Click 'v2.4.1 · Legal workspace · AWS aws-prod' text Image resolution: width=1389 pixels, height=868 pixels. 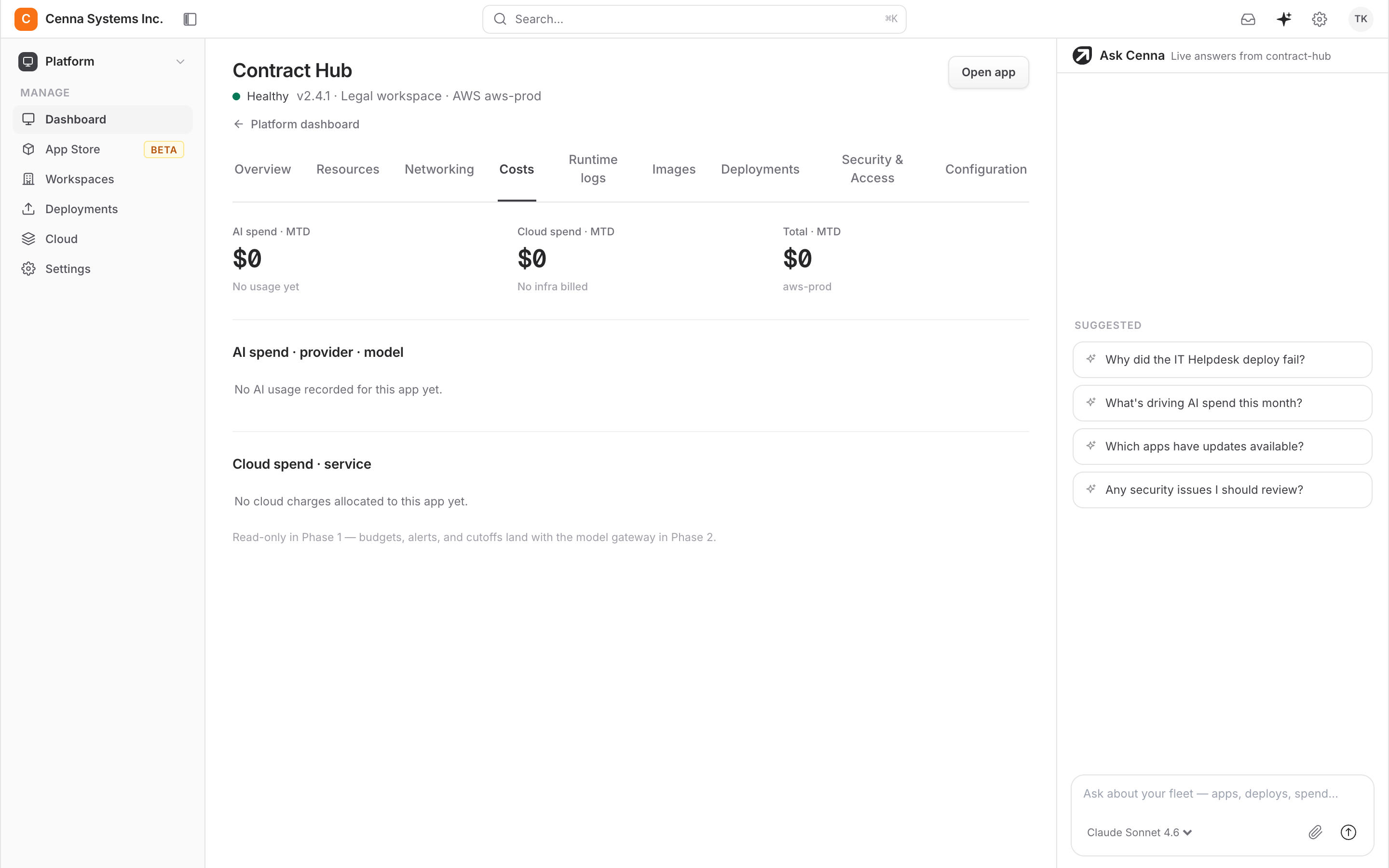(419, 96)
